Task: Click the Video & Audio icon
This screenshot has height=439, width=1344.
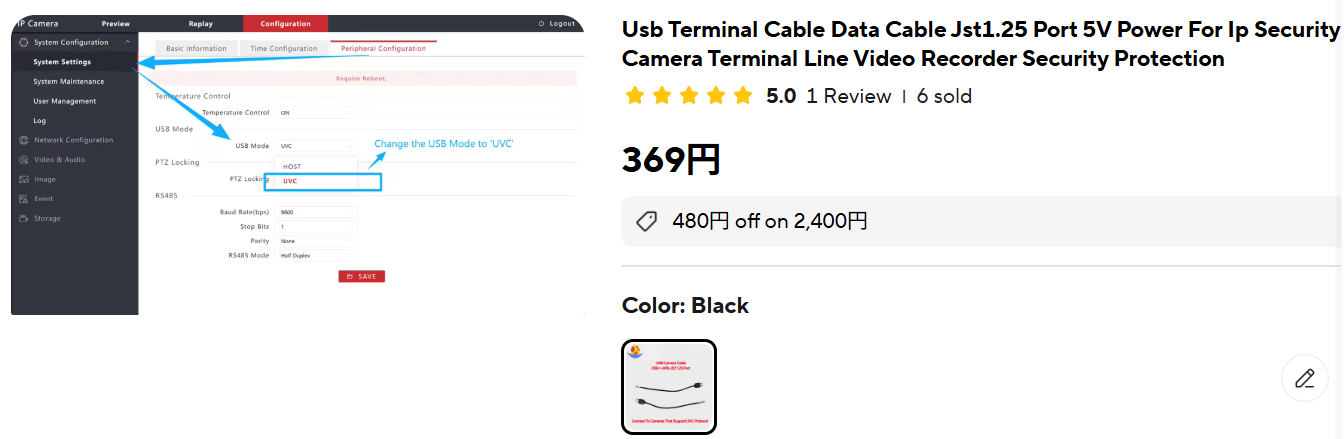Action: coord(23,160)
